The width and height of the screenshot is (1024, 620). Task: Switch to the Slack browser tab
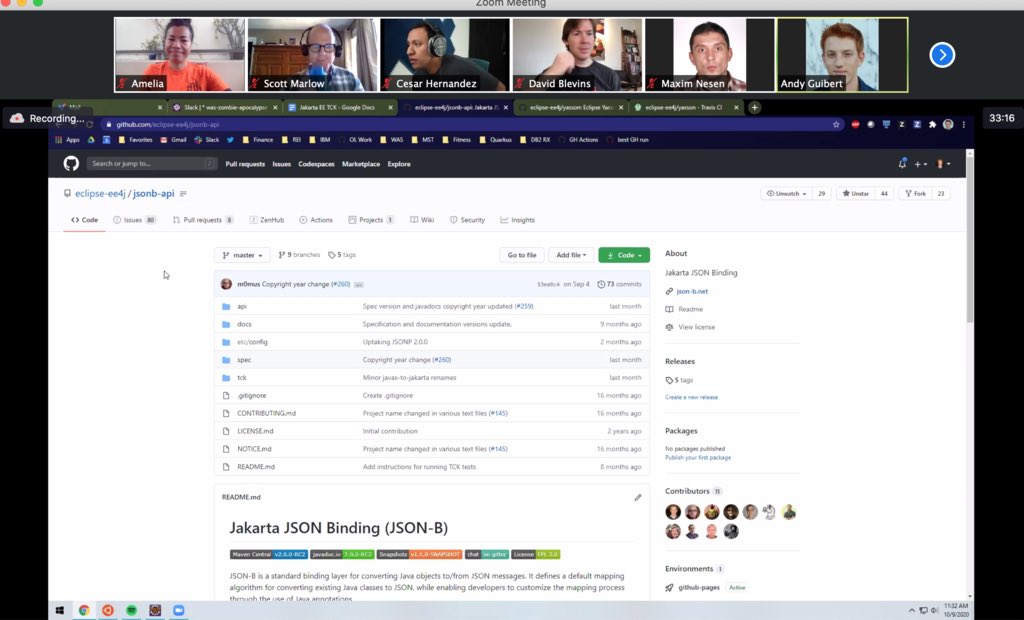coord(225,107)
